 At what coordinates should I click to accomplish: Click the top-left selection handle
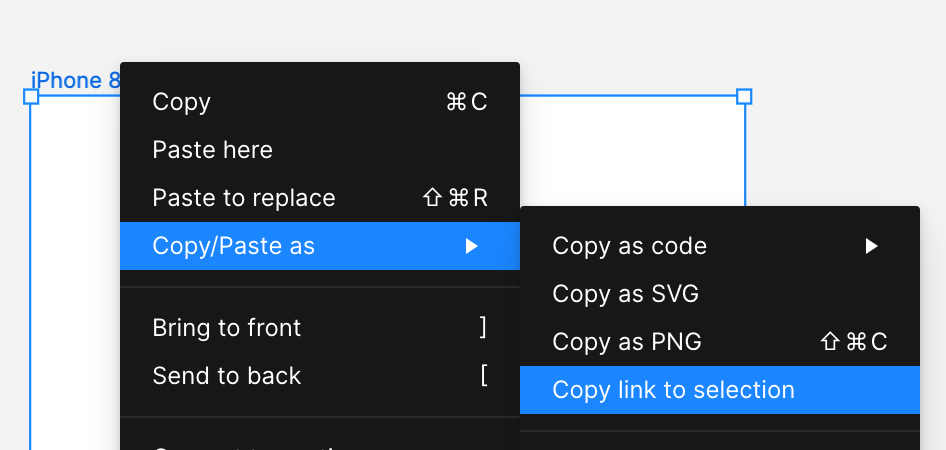click(31, 96)
